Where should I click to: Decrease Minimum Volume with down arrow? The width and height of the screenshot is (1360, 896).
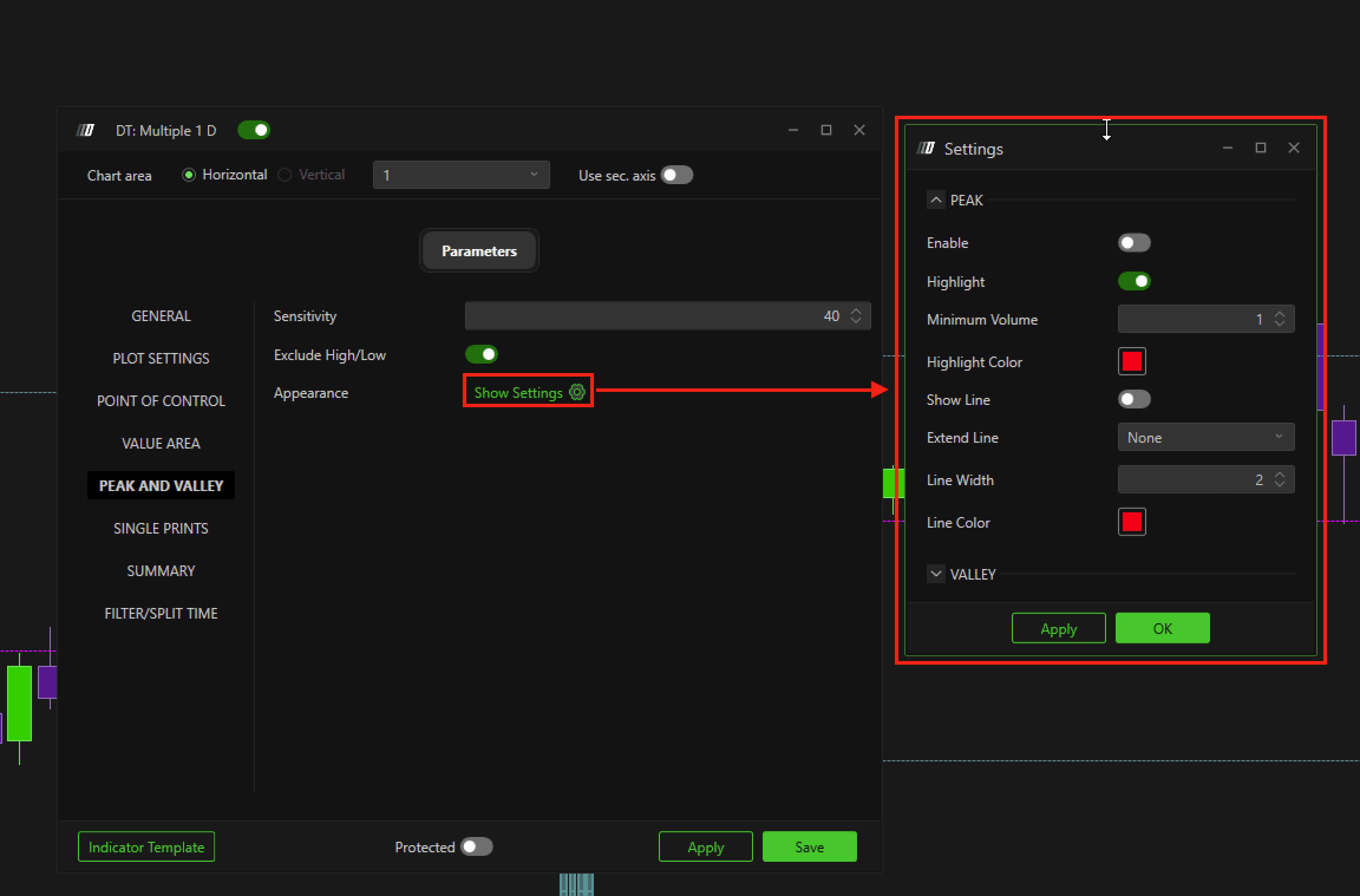pyautogui.click(x=1279, y=324)
